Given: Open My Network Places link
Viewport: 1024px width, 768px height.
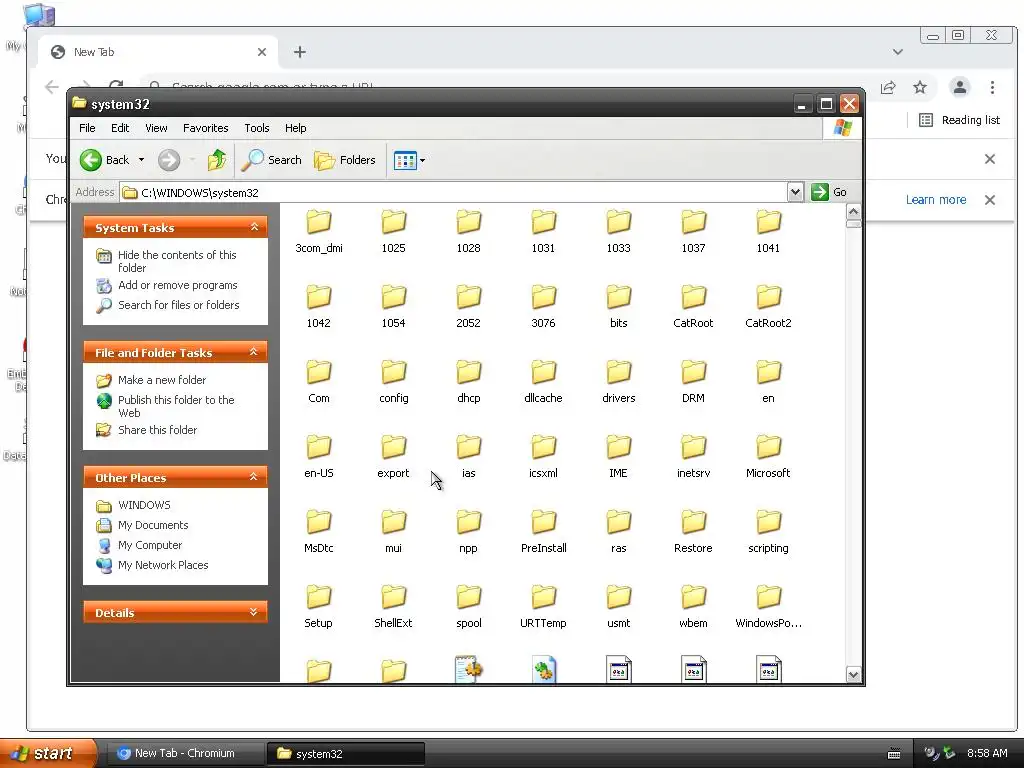Looking at the screenshot, I should click(163, 565).
